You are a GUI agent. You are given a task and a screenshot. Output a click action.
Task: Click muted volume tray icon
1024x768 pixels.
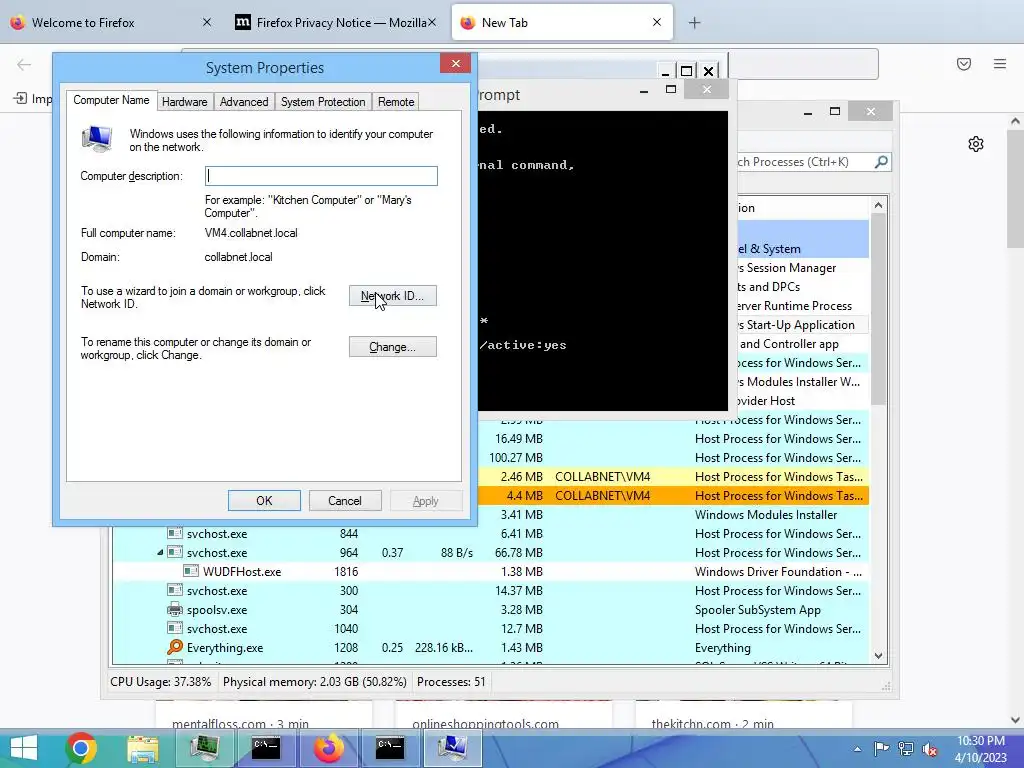click(929, 749)
